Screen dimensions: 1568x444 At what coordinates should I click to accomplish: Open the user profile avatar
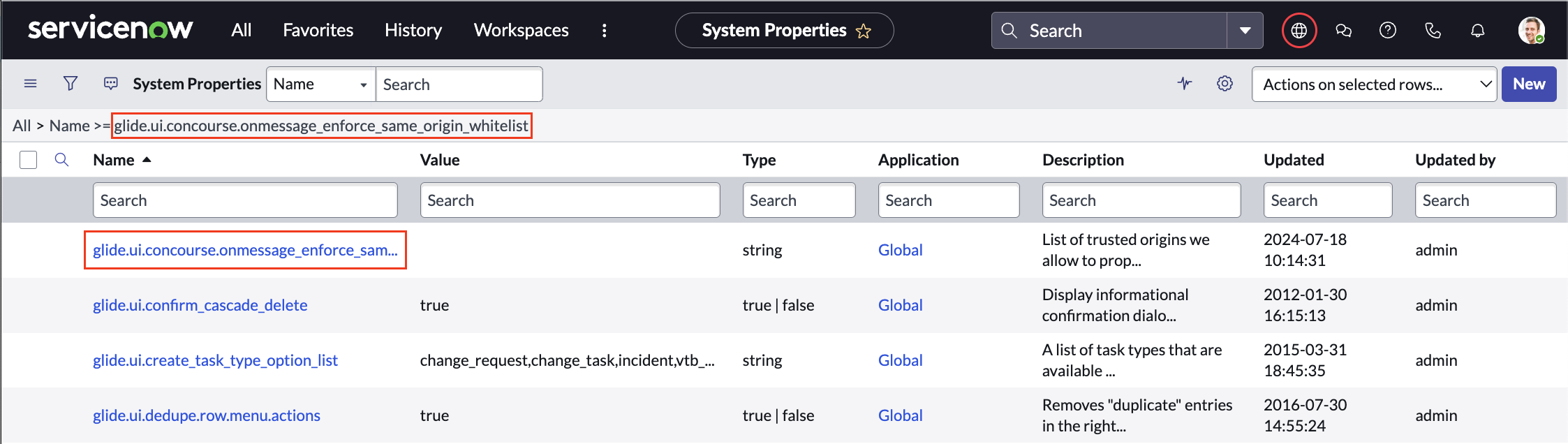click(1531, 30)
